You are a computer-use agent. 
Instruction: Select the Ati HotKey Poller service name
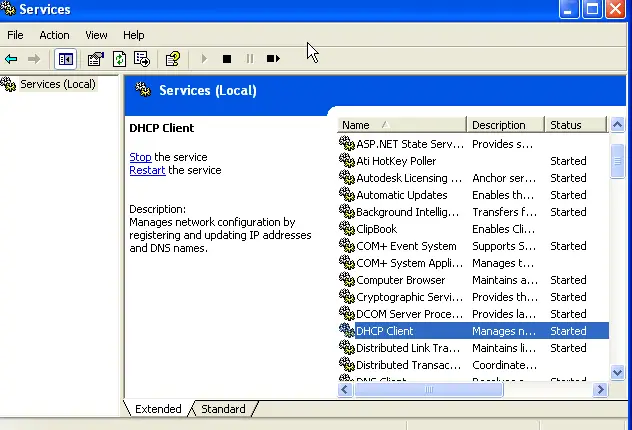click(x=396, y=161)
